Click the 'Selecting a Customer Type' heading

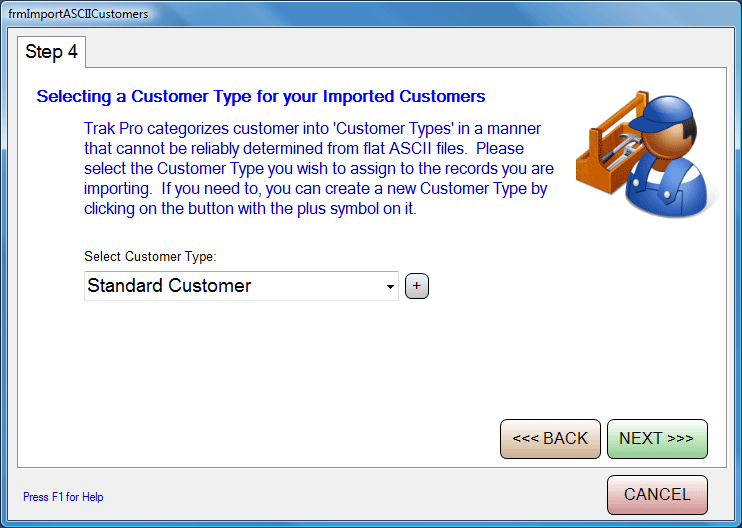261,96
